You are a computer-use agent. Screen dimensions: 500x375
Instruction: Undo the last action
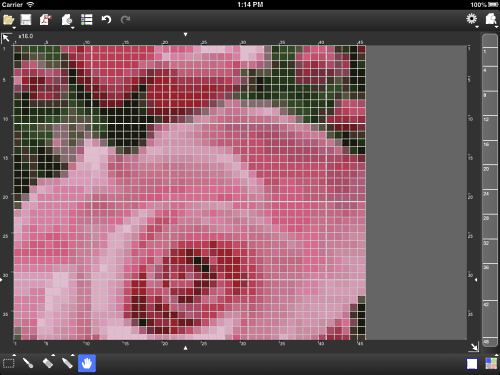(106, 20)
